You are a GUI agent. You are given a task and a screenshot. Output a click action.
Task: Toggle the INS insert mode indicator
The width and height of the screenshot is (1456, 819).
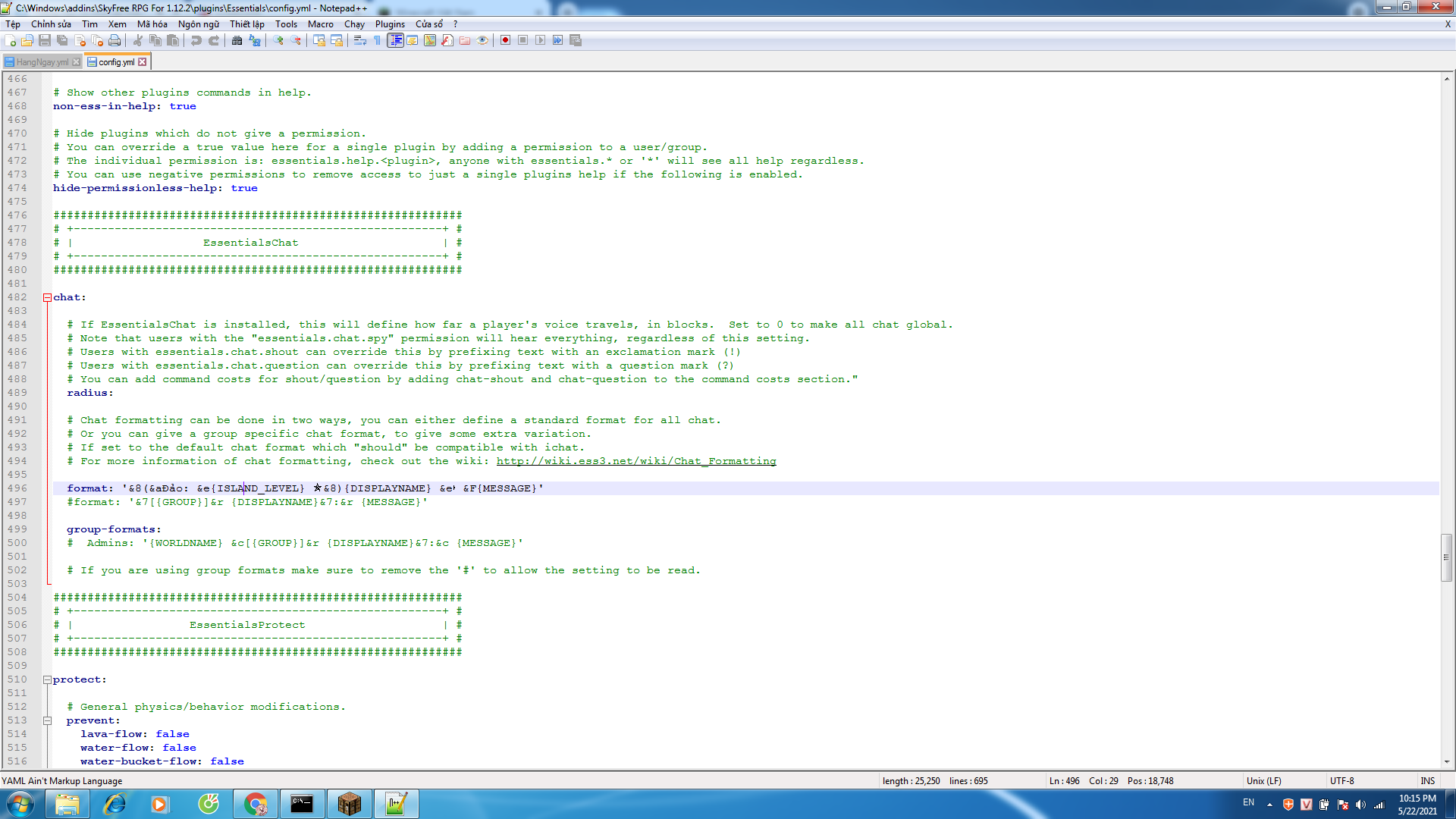pyautogui.click(x=1427, y=780)
